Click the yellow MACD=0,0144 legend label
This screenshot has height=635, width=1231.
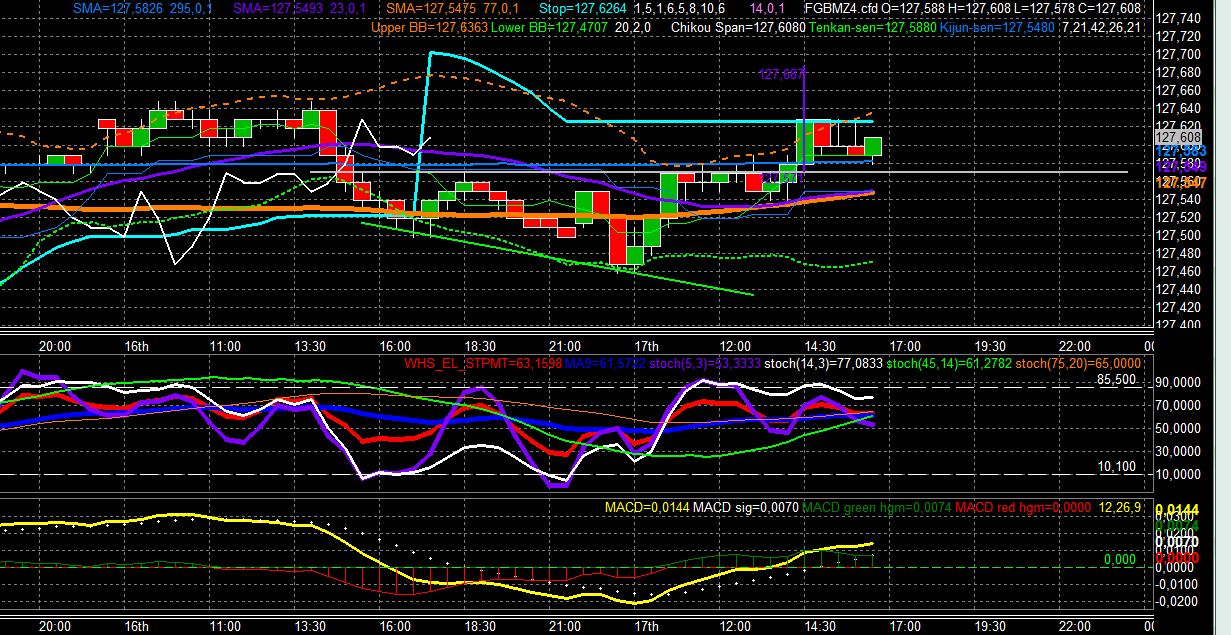point(646,508)
